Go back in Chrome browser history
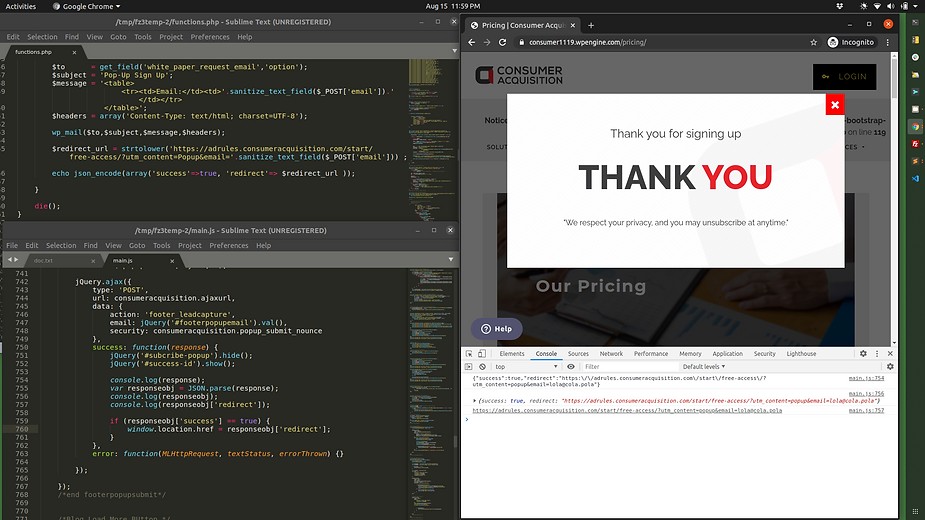Viewport: 925px width, 520px height. tap(471, 42)
